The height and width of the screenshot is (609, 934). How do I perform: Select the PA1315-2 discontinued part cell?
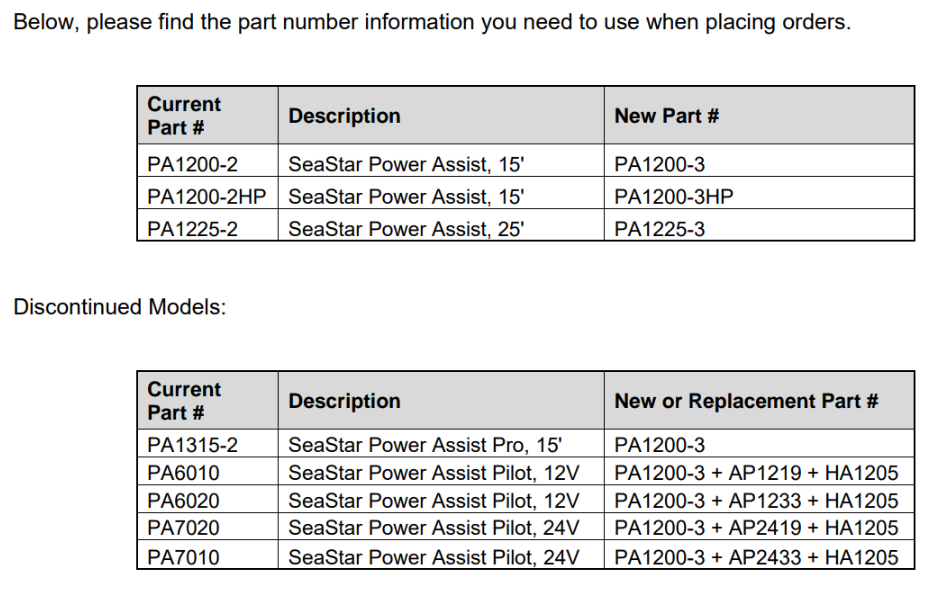pyautogui.click(x=192, y=446)
